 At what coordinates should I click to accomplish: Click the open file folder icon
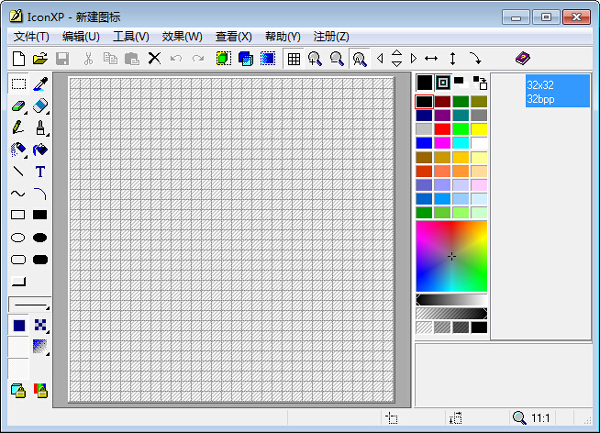pyautogui.click(x=40, y=59)
